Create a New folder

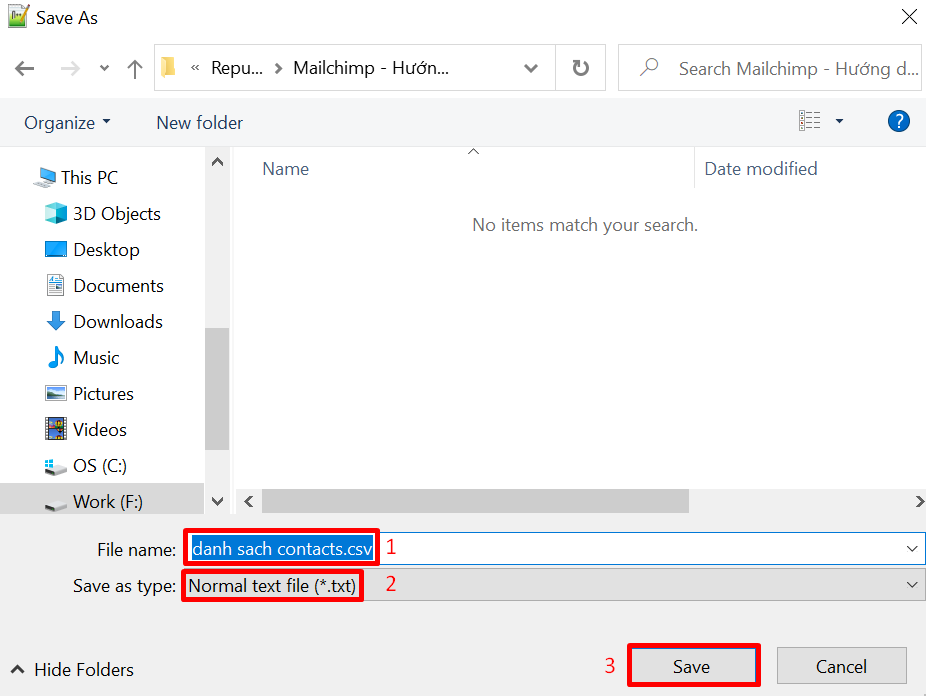pos(199,122)
